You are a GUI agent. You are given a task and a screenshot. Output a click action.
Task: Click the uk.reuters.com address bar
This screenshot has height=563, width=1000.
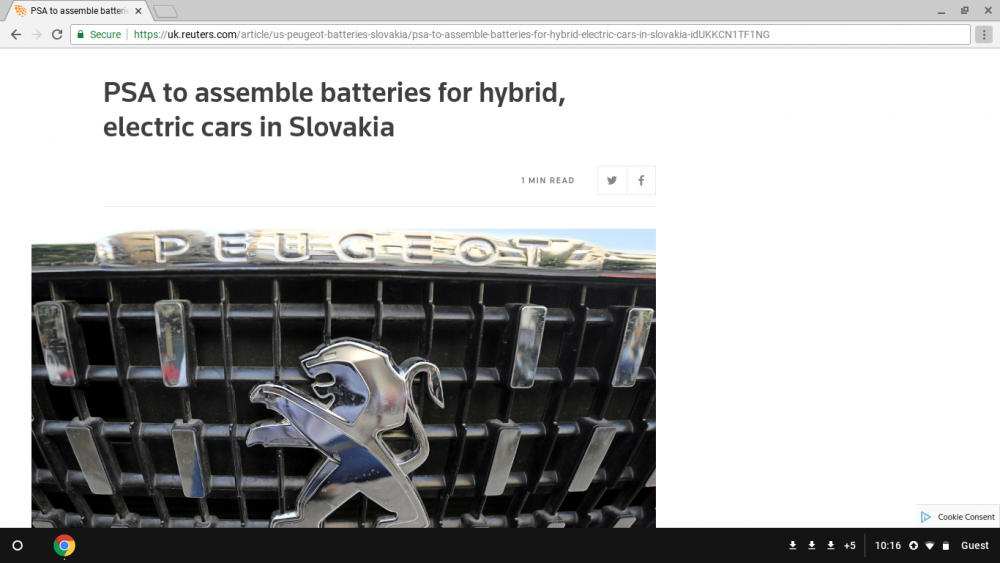click(520, 34)
